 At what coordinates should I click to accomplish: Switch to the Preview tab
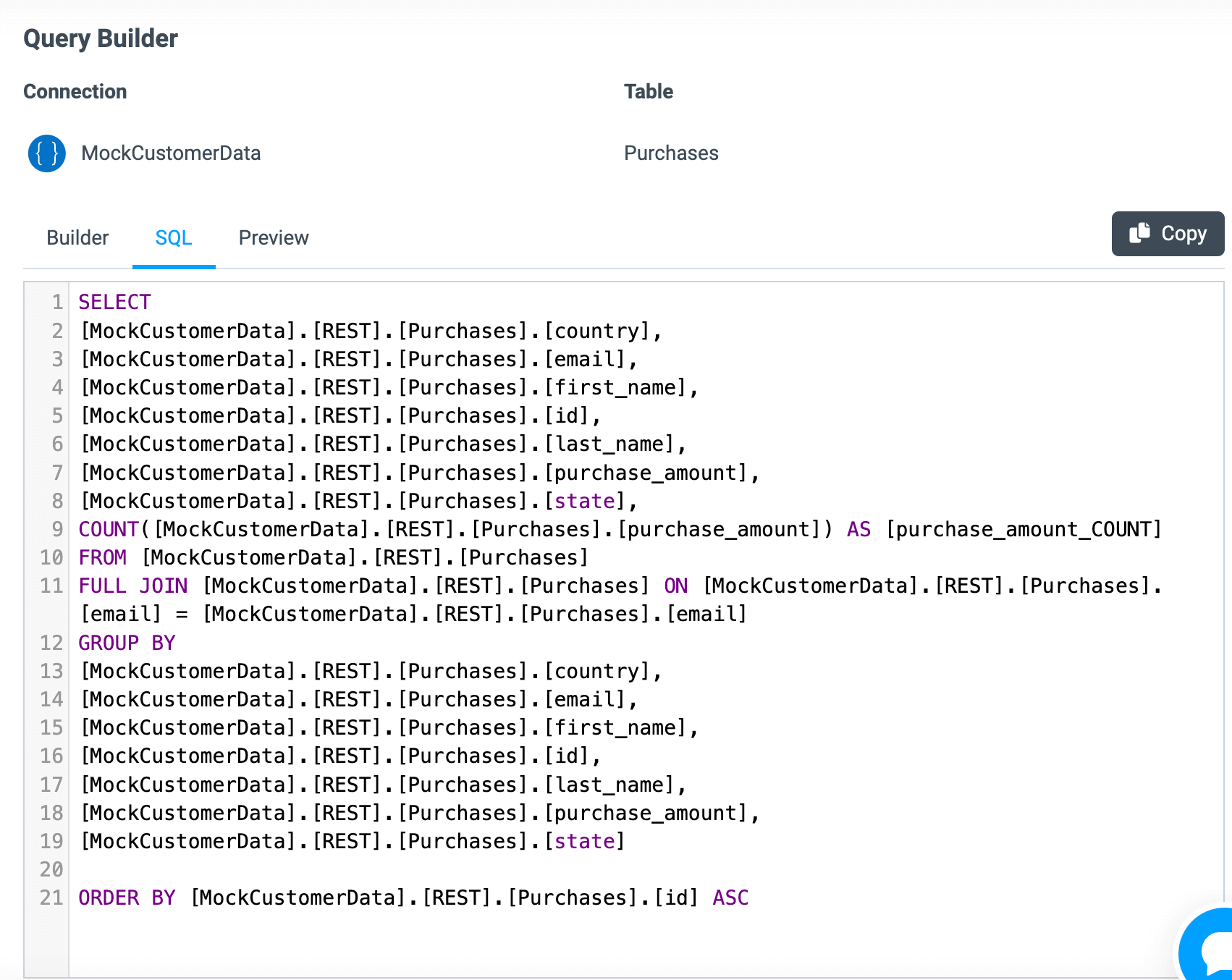click(273, 237)
